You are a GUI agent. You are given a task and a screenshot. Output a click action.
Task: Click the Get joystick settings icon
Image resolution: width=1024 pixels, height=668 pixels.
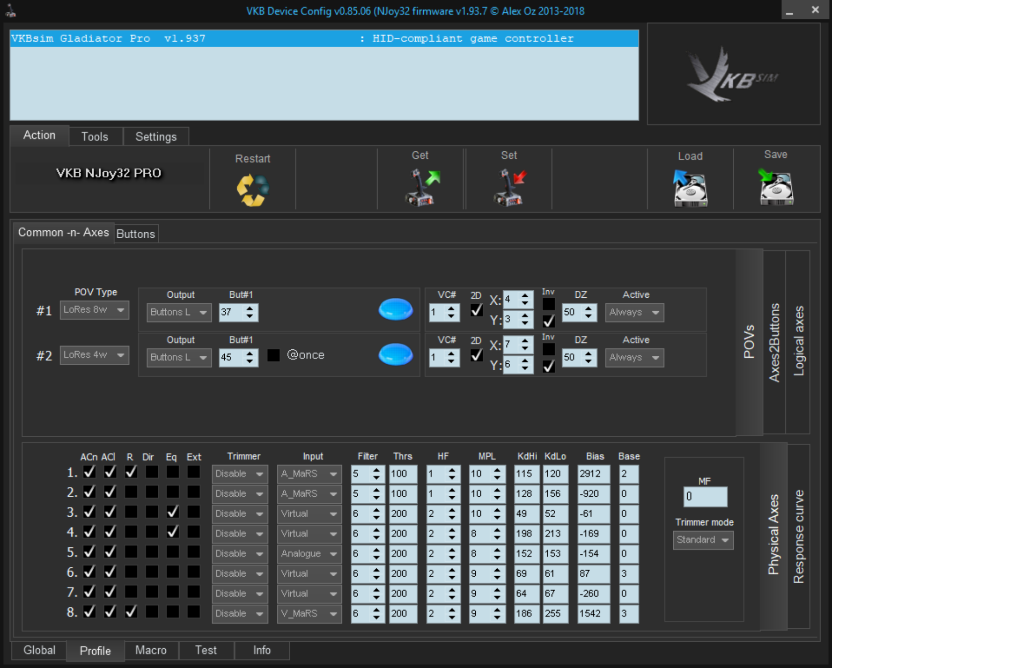tap(421, 187)
